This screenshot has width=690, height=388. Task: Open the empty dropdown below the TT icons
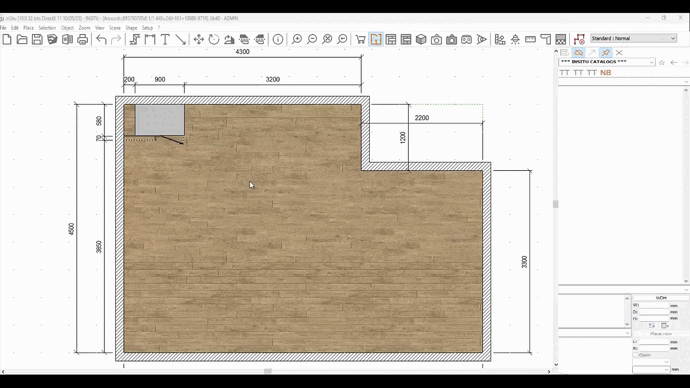pos(623,82)
